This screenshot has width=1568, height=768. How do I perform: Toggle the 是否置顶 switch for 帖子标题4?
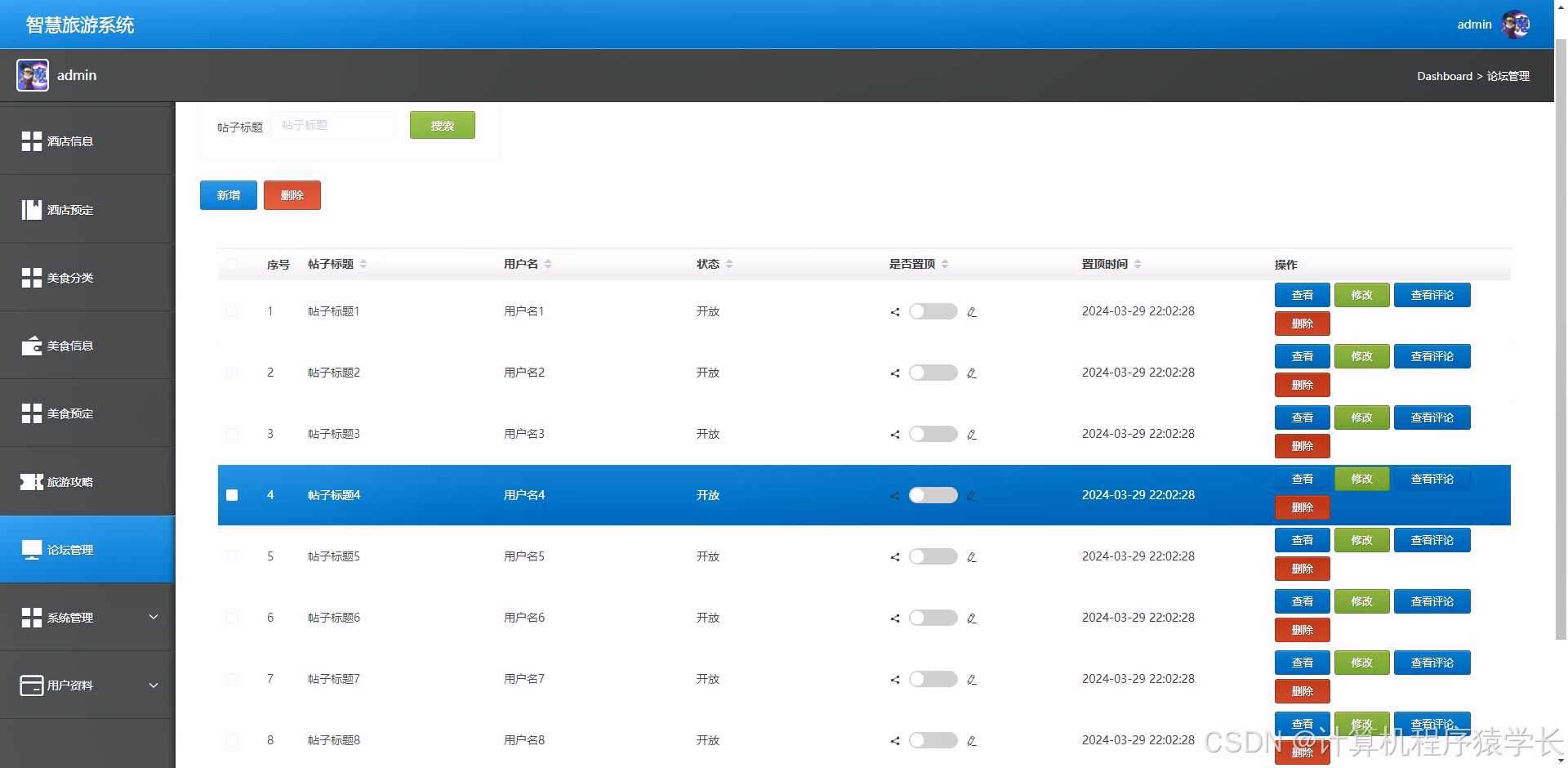click(933, 495)
